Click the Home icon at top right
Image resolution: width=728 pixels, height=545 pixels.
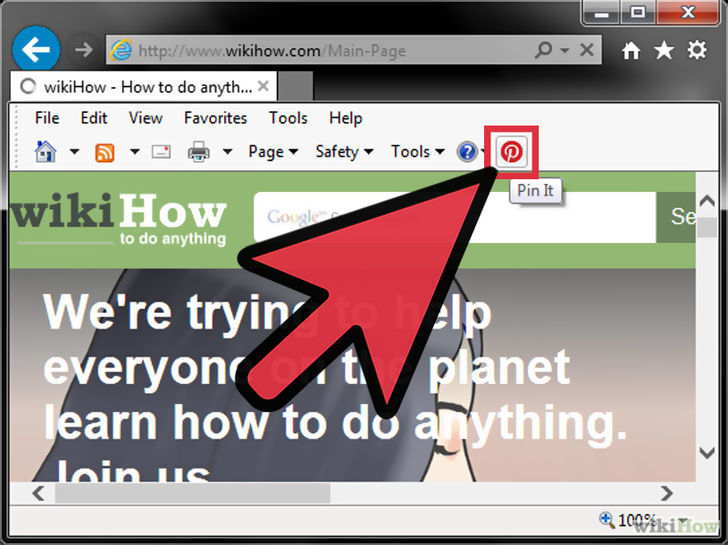tap(631, 50)
